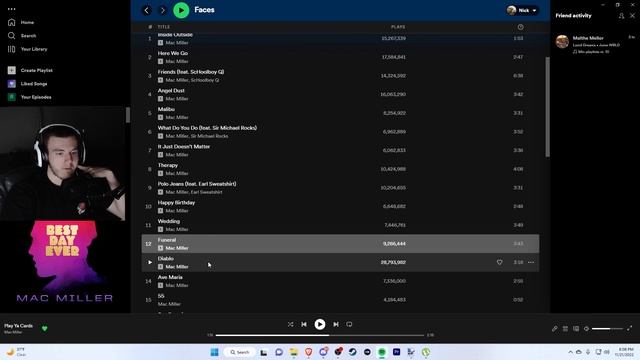The width and height of the screenshot is (640, 360).
Task: Open now playing Play Ya Cards title
Action: click(x=18, y=326)
